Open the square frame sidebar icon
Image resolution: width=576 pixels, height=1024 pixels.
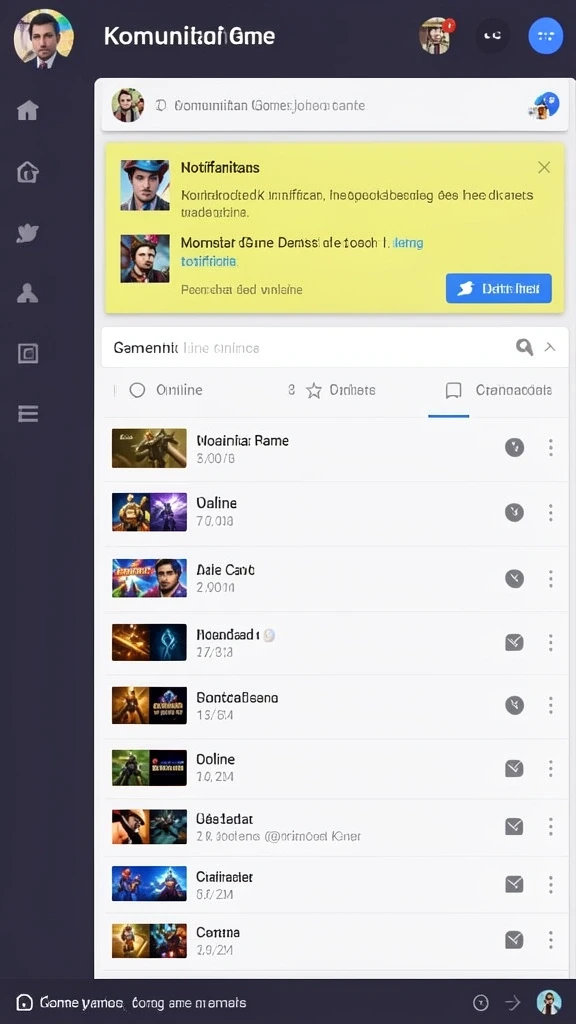[27, 353]
